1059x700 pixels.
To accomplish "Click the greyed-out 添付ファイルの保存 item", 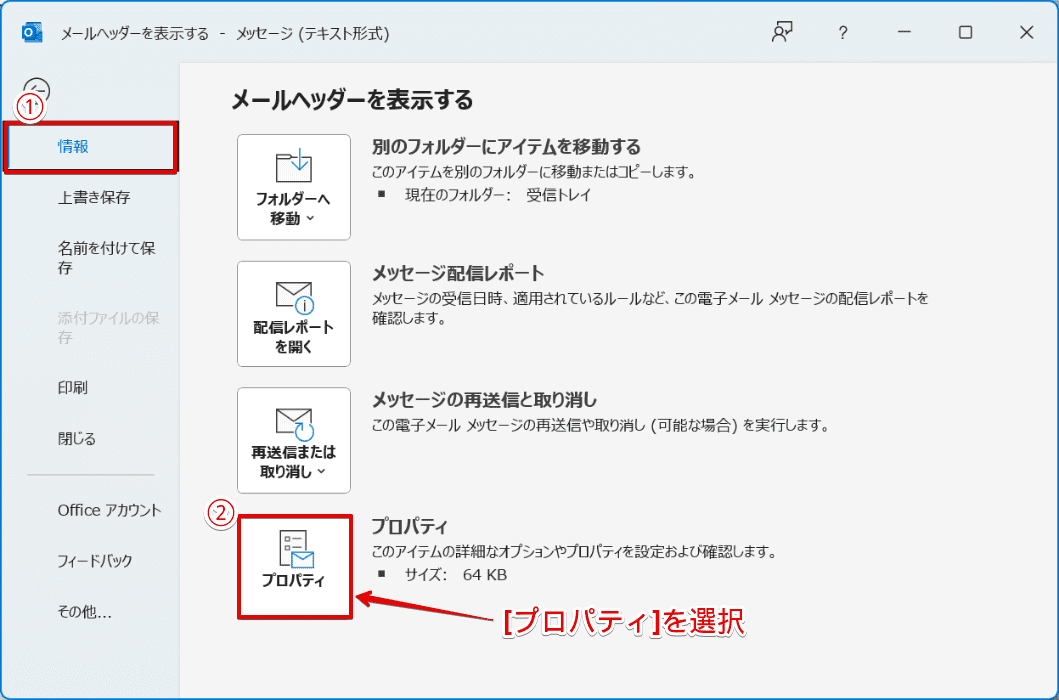I will pos(108,327).
